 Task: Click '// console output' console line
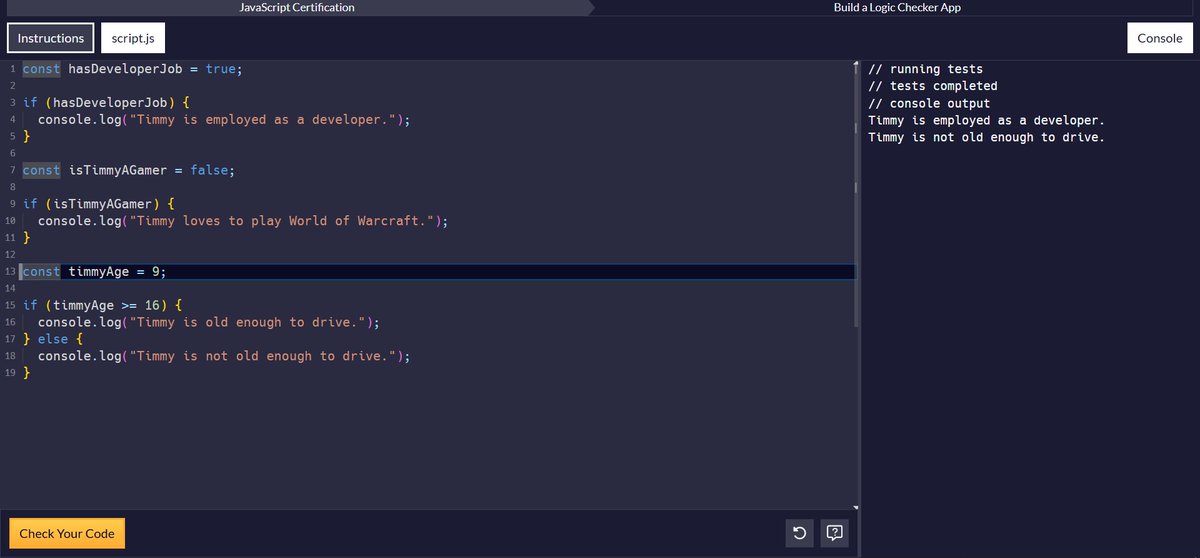pos(929,103)
